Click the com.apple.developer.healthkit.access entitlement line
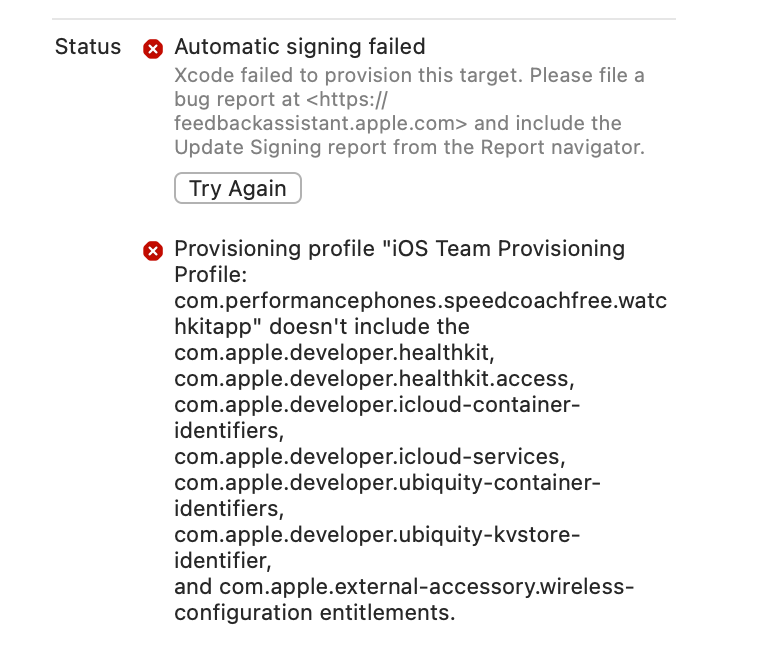Viewport: 776px width, 672px height. pyautogui.click(x=372, y=379)
